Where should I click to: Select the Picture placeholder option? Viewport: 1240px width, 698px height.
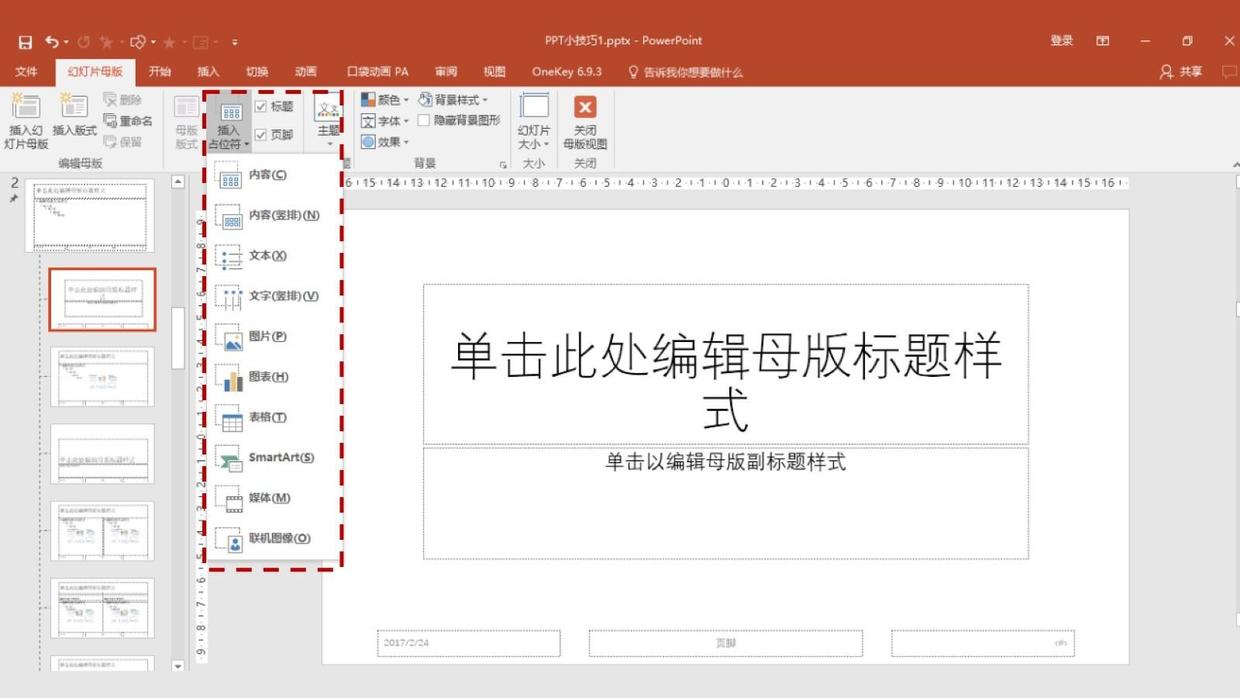coord(267,337)
